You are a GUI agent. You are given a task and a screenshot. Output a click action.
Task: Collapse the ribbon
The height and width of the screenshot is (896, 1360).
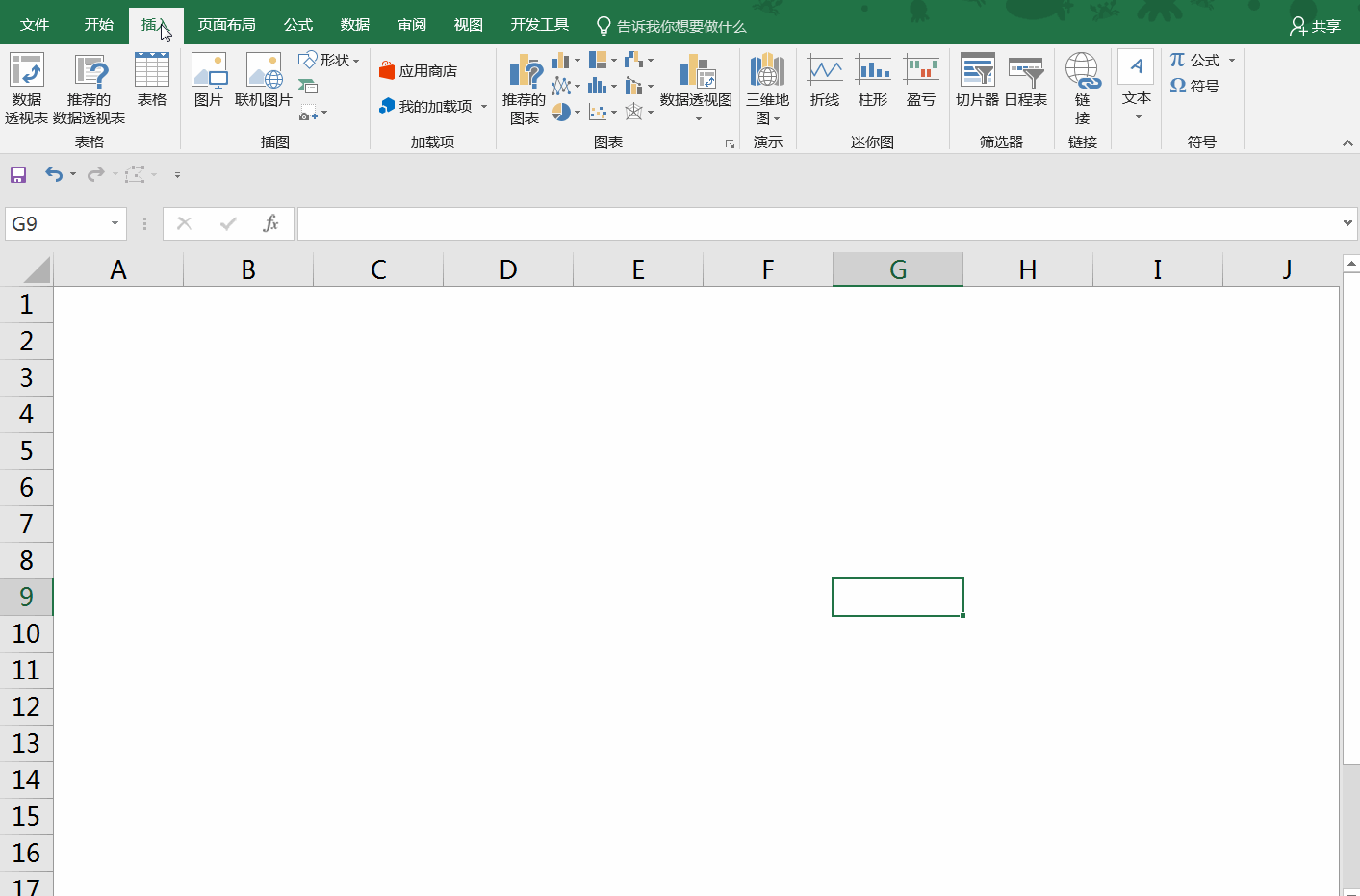(x=1347, y=142)
